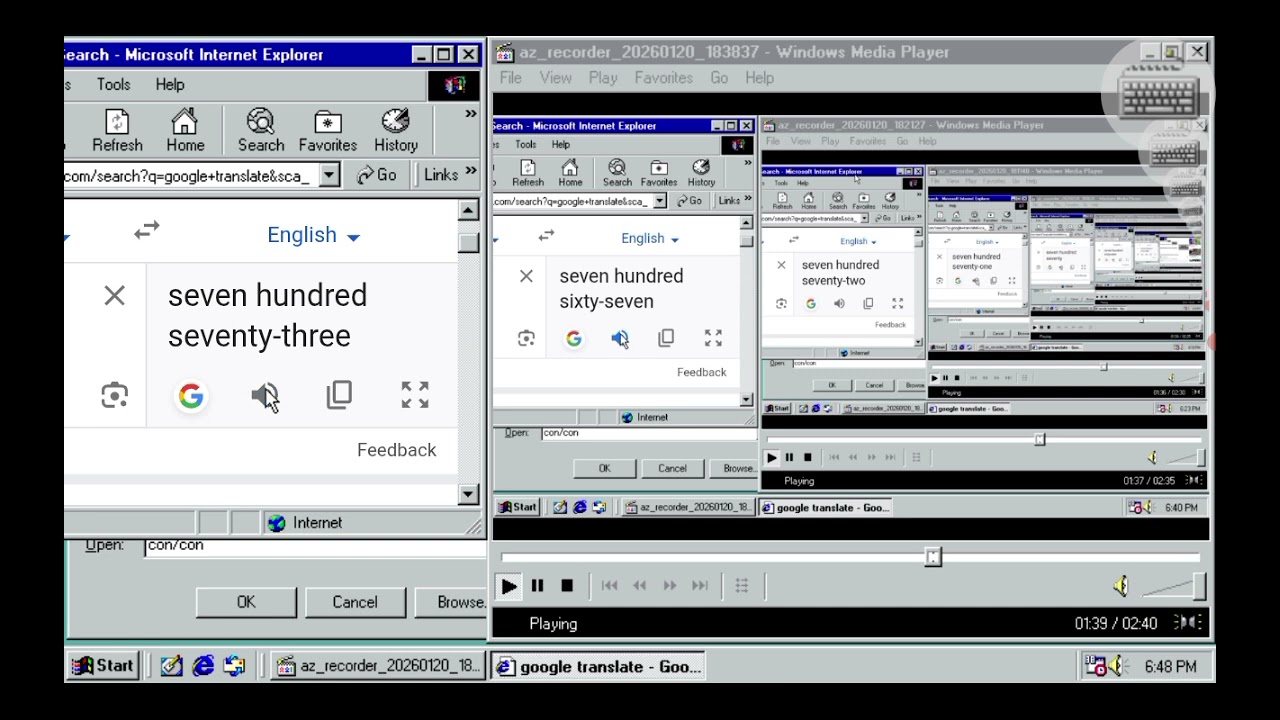Click the camera lens icon below seventy-three
This screenshot has height=720, width=1280.
click(115, 396)
